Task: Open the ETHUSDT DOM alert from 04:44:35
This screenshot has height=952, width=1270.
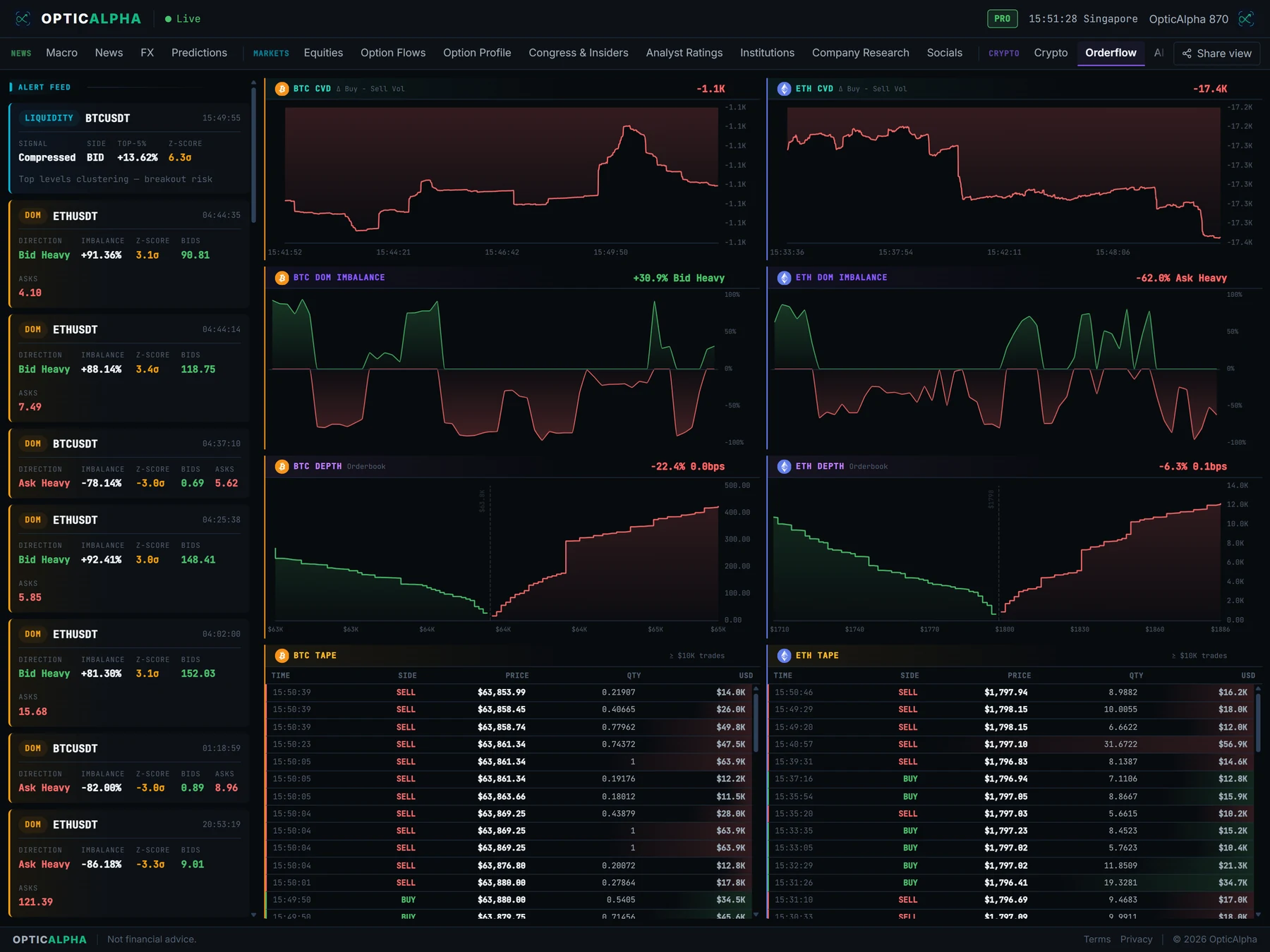Action: (129, 254)
